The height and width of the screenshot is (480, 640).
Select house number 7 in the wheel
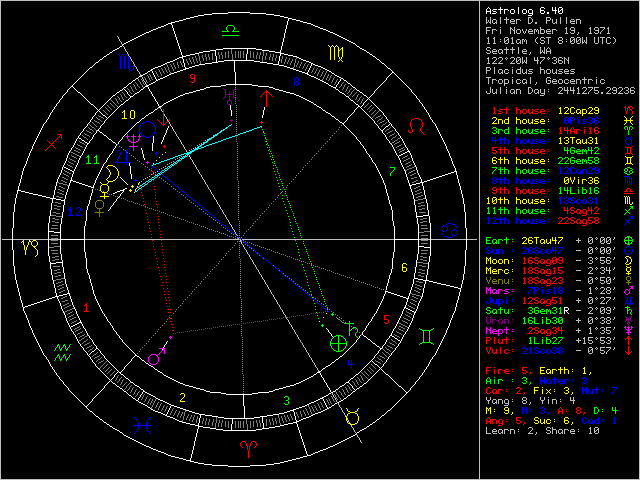tap(392, 172)
